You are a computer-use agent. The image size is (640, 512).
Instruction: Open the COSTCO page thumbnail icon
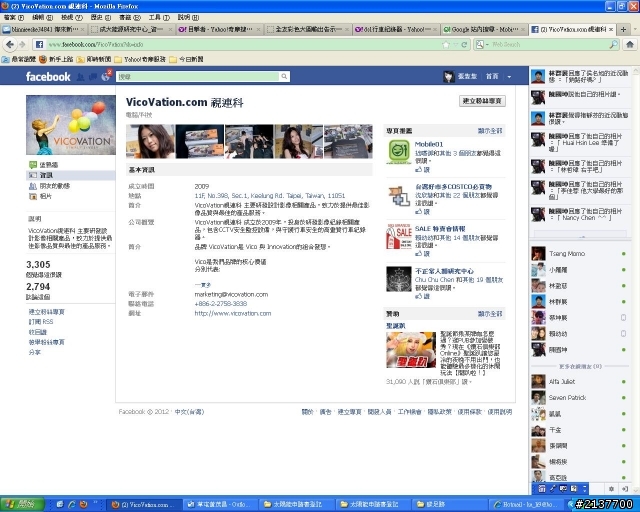click(398, 196)
